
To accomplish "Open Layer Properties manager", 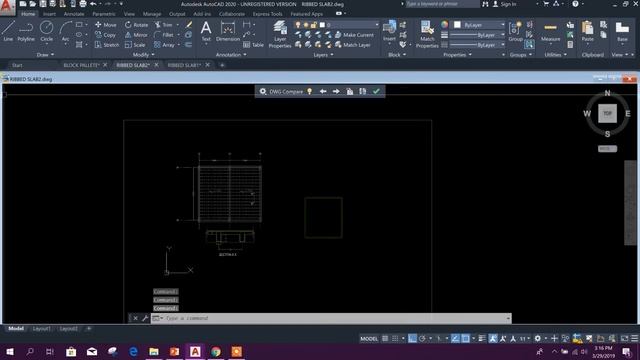I will (280, 35).
